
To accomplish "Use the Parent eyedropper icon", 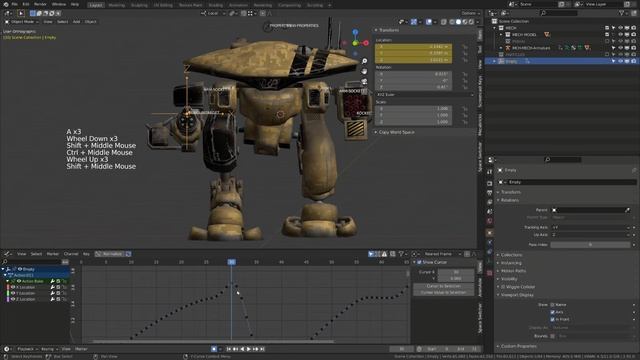I will pos(627,210).
